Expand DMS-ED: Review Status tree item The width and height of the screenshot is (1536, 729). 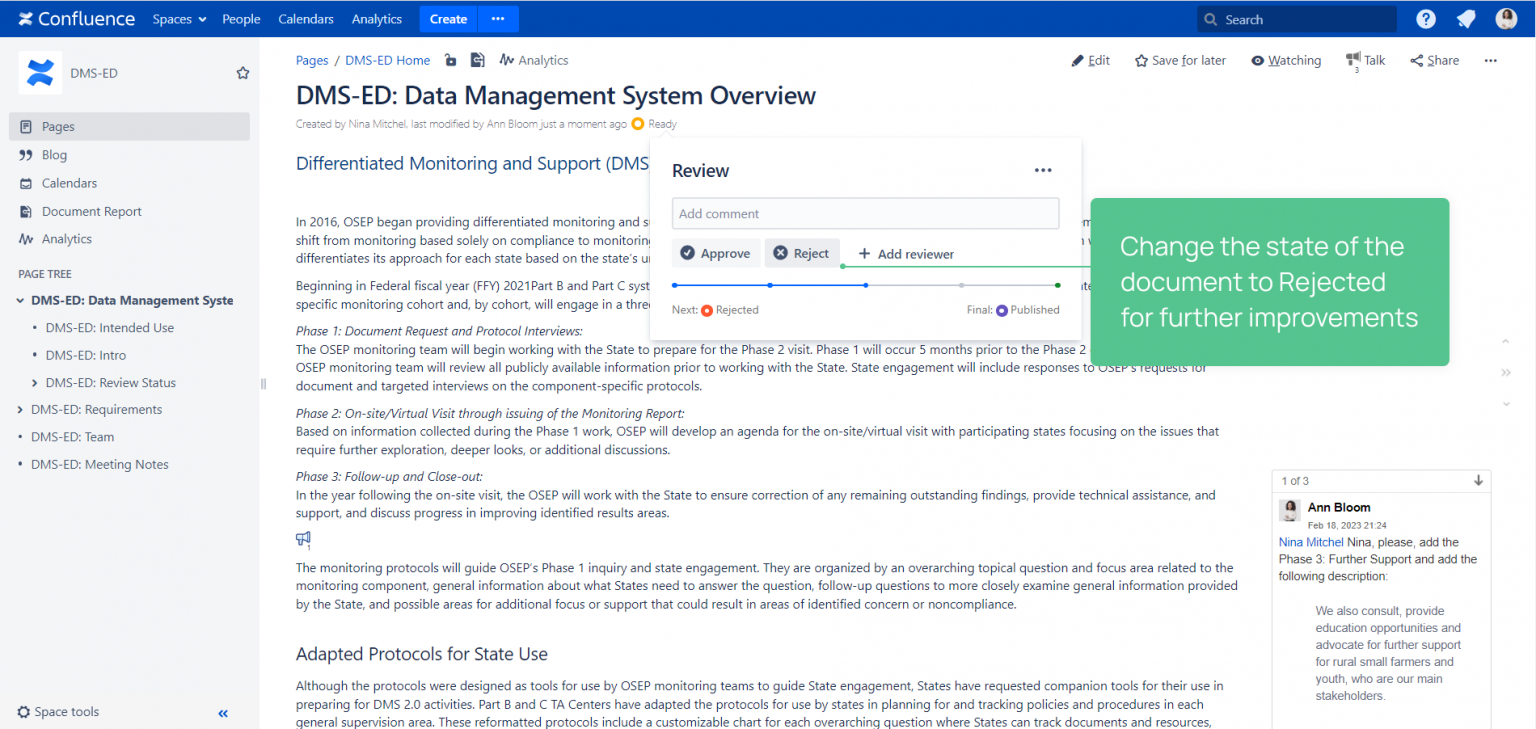coord(35,383)
